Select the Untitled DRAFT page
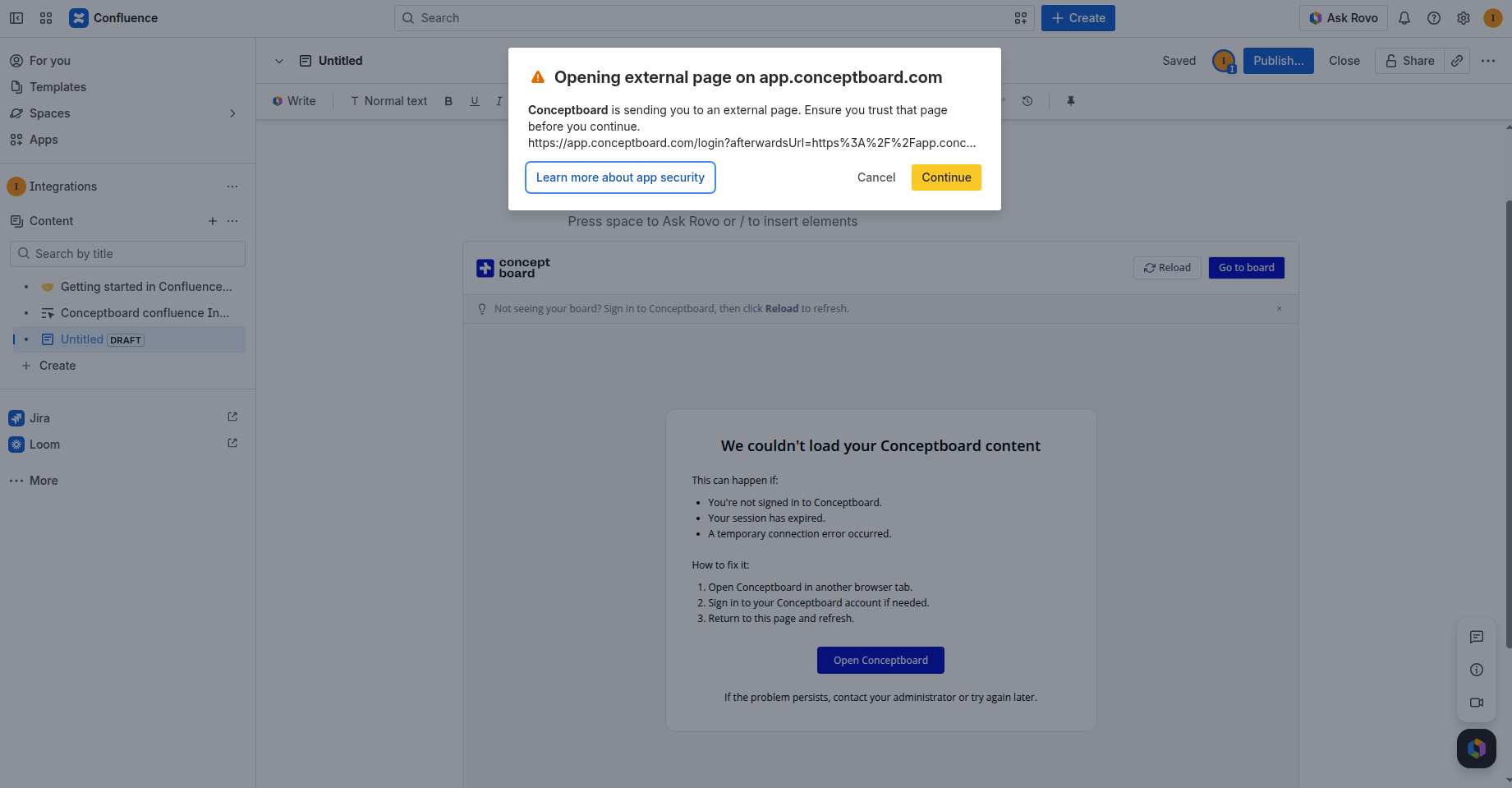Image resolution: width=1512 pixels, height=788 pixels. pos(128,339)
